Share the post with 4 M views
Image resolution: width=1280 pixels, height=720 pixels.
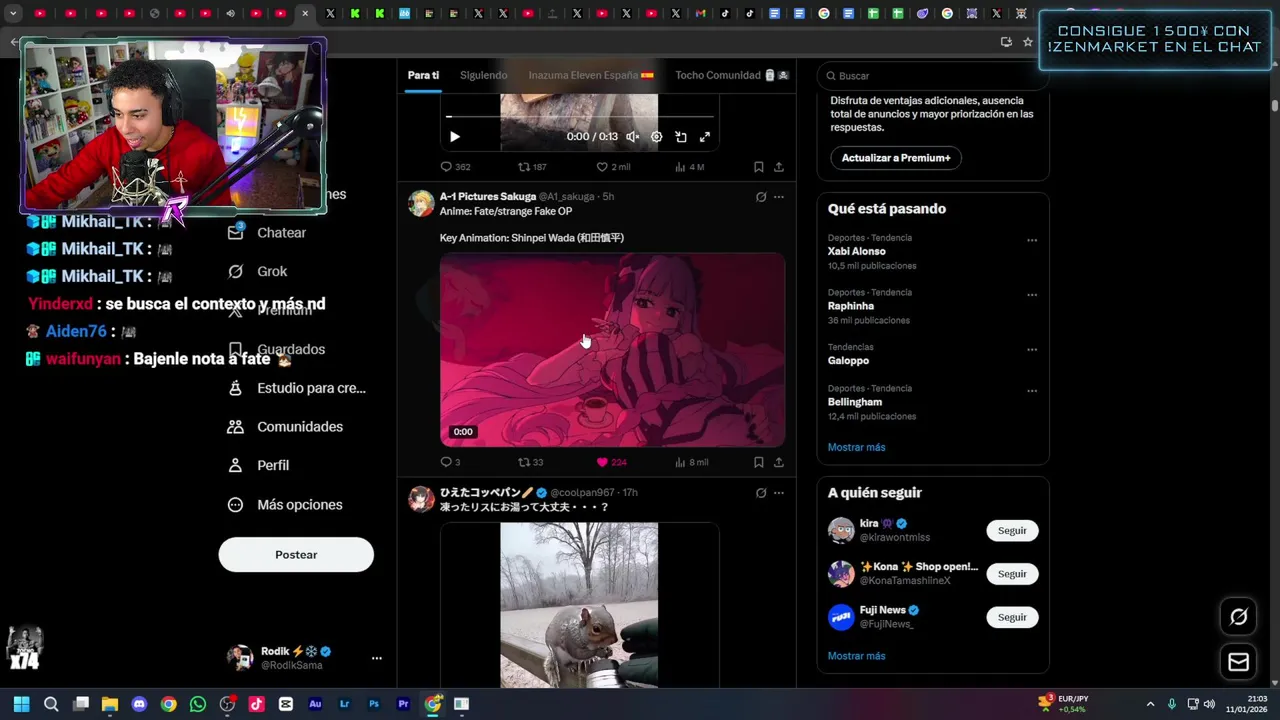click(779, 167)
